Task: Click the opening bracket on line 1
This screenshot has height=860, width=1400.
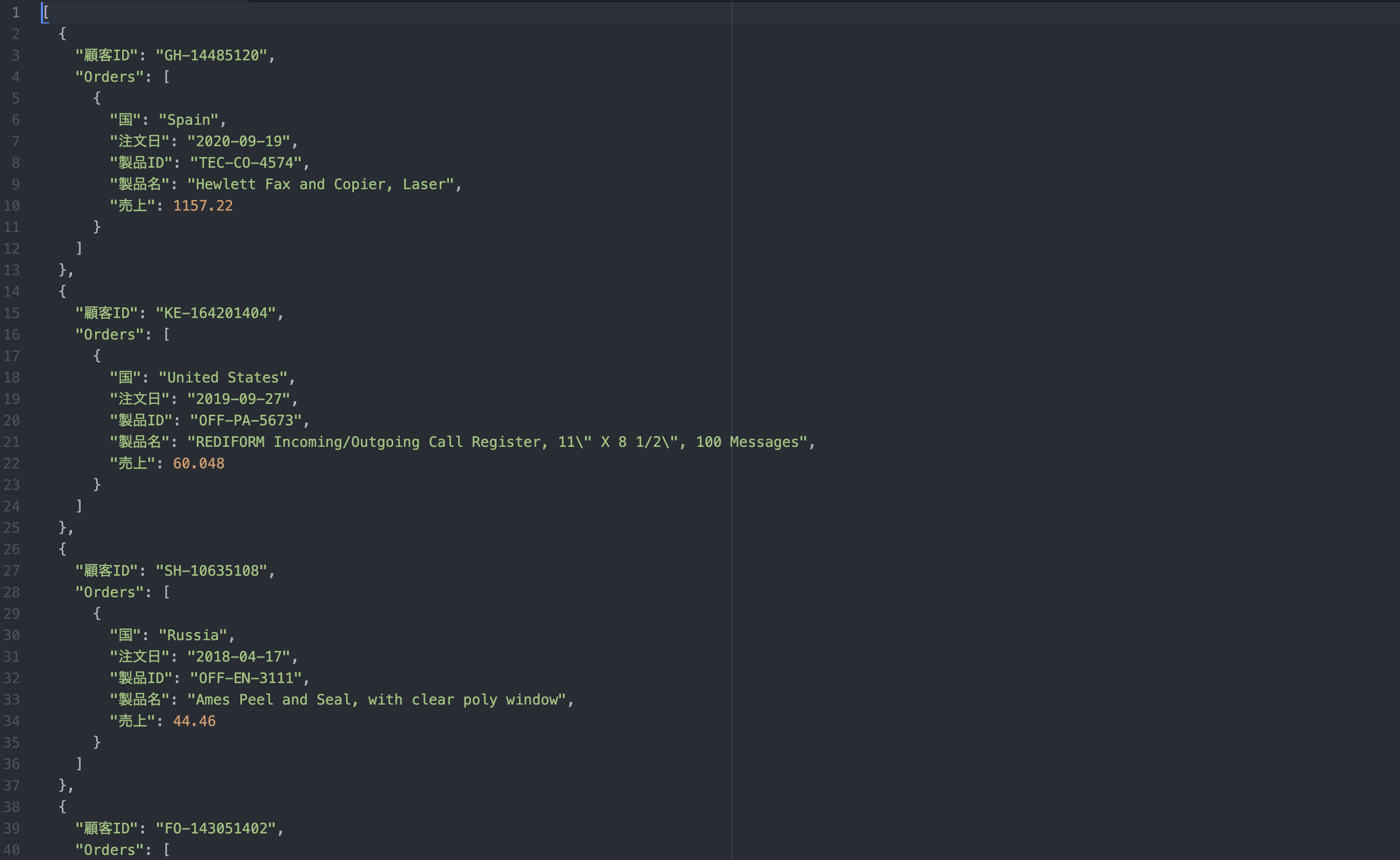Action: [46, 12]
